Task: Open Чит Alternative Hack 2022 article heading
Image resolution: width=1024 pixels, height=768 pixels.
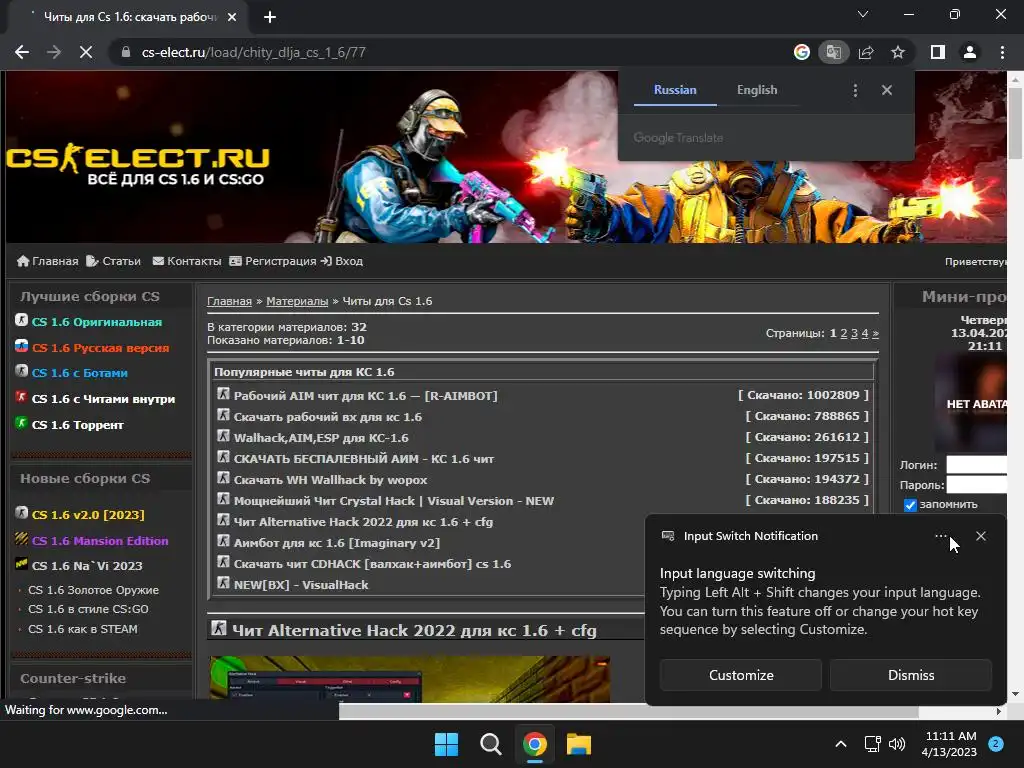Action: (414, 631)
